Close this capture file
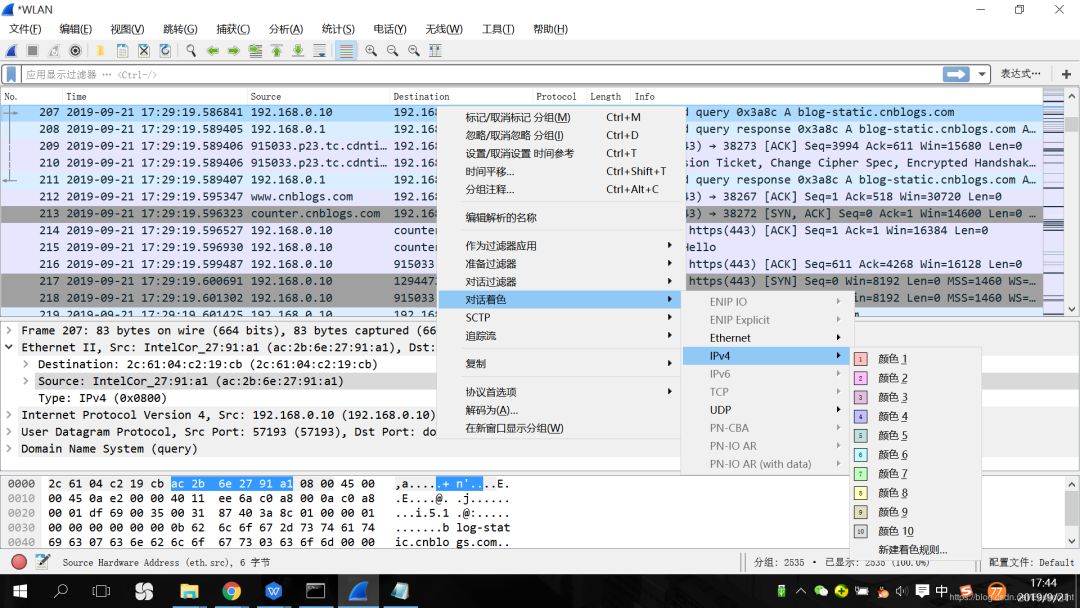This screenshot has height=608, width=1080. point(143,50)
